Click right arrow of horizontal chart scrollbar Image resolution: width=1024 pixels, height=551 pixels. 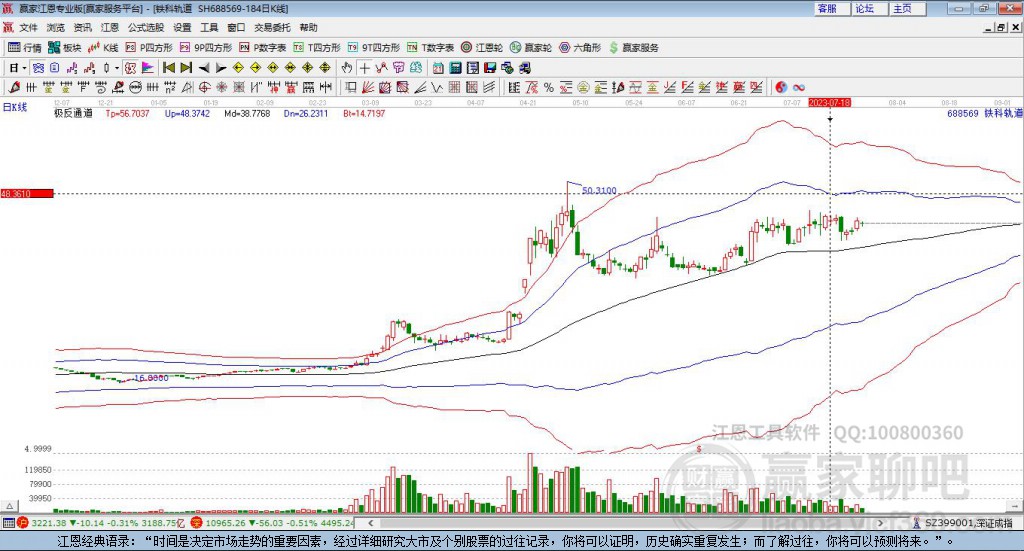click(880, 523)
